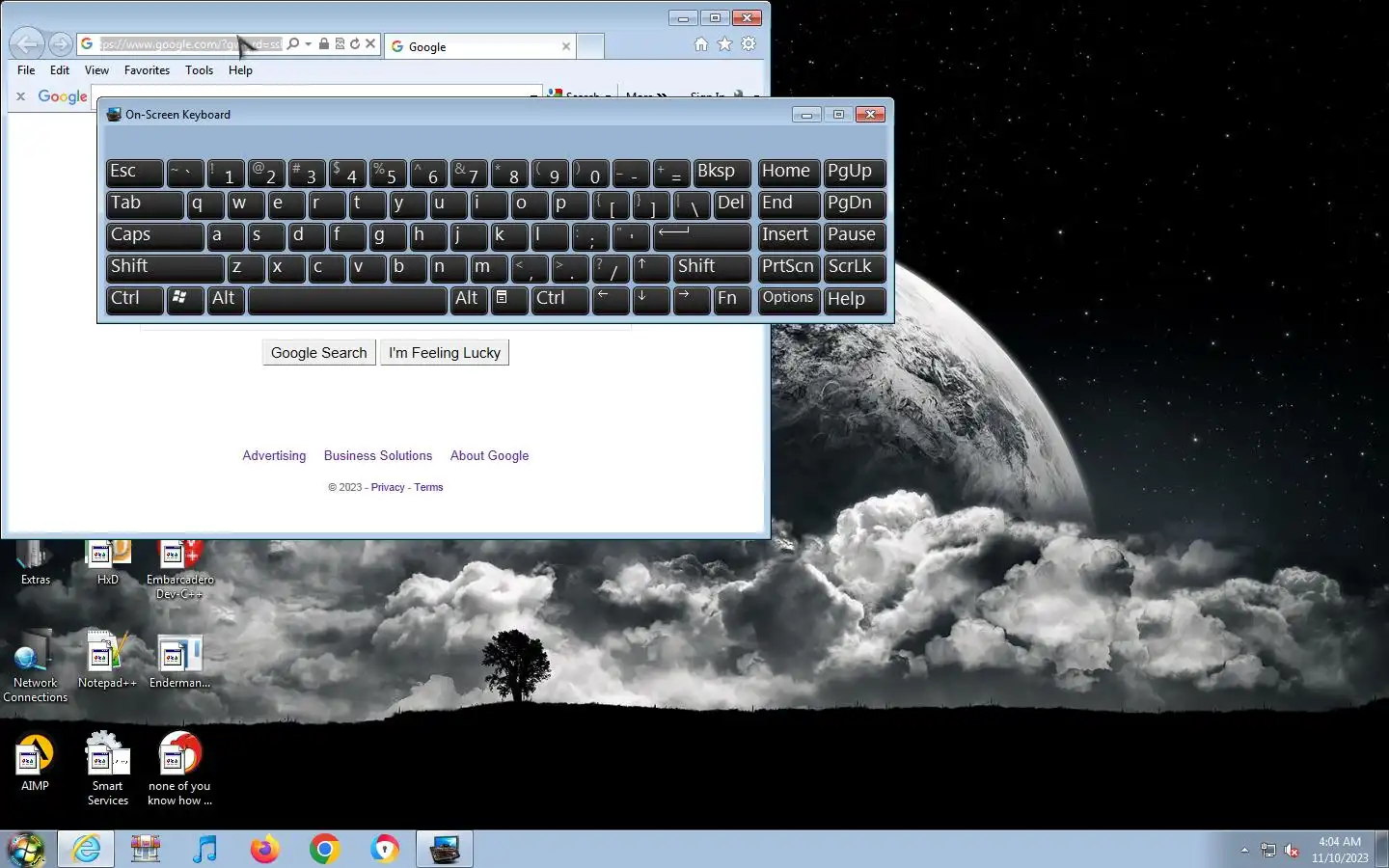The image size is (1389, 868).
Task: Close the Google toolbar with the X
Action: click(x=20, y=96)
